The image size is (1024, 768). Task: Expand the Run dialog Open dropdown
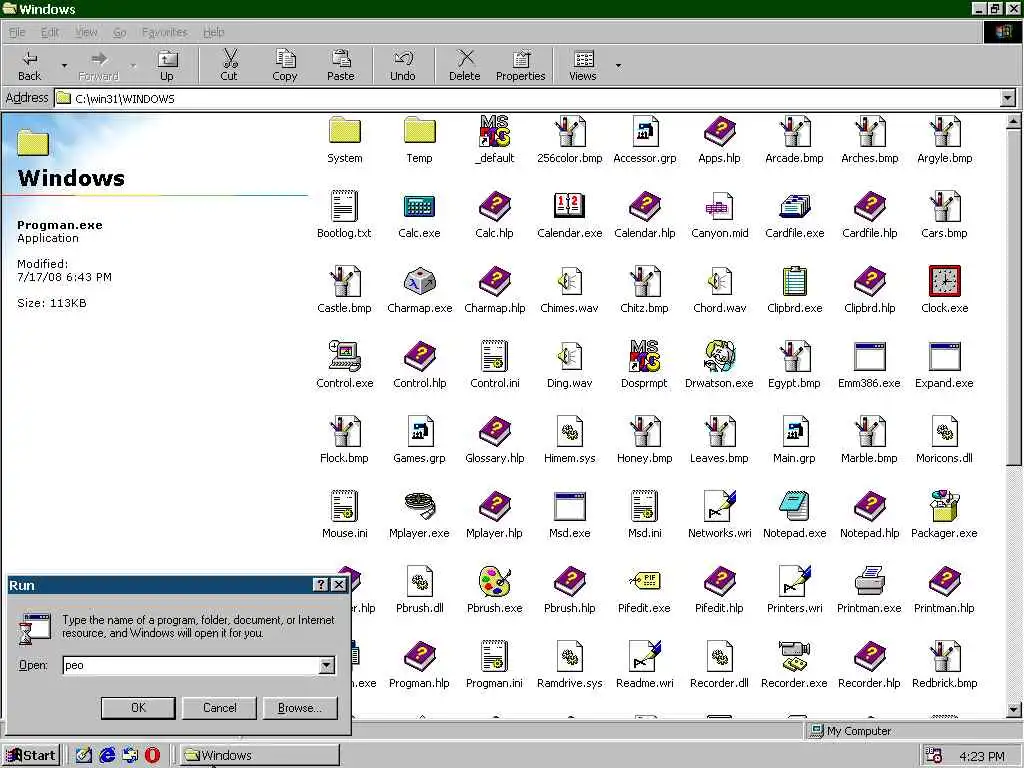(327, 665)
